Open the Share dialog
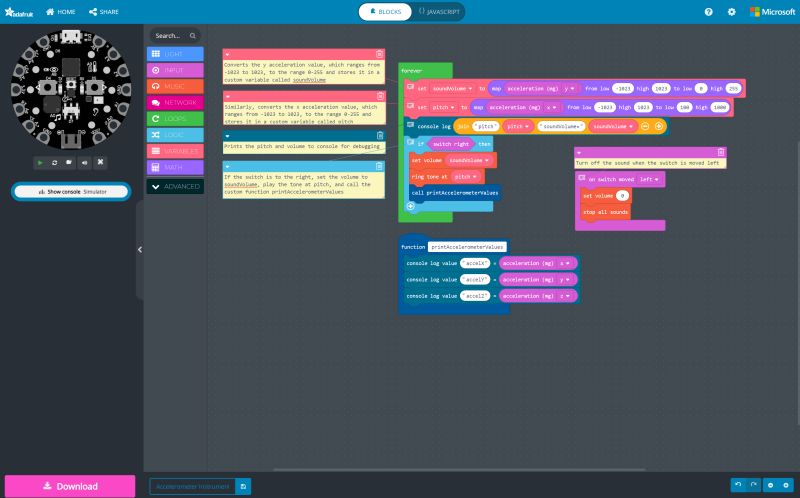 coord(104,12)
